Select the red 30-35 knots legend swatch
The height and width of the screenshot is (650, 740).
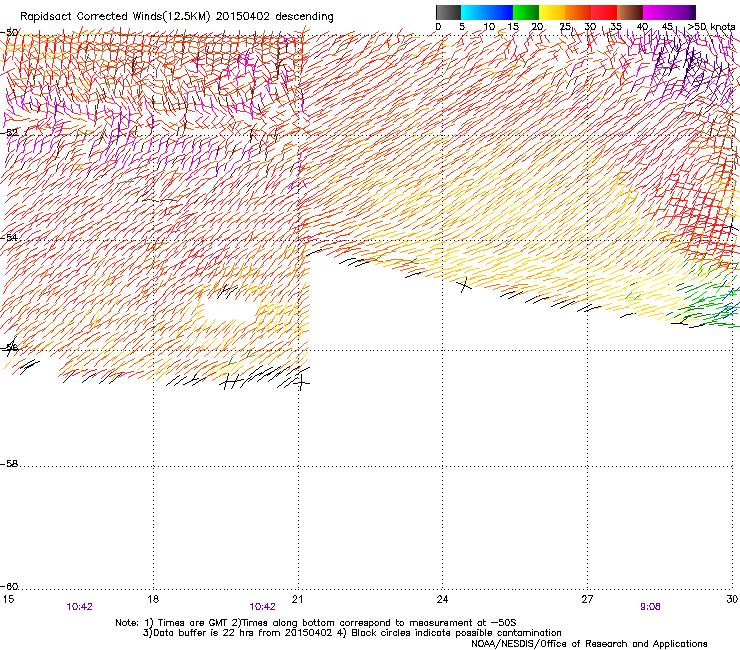pos(604,12)
